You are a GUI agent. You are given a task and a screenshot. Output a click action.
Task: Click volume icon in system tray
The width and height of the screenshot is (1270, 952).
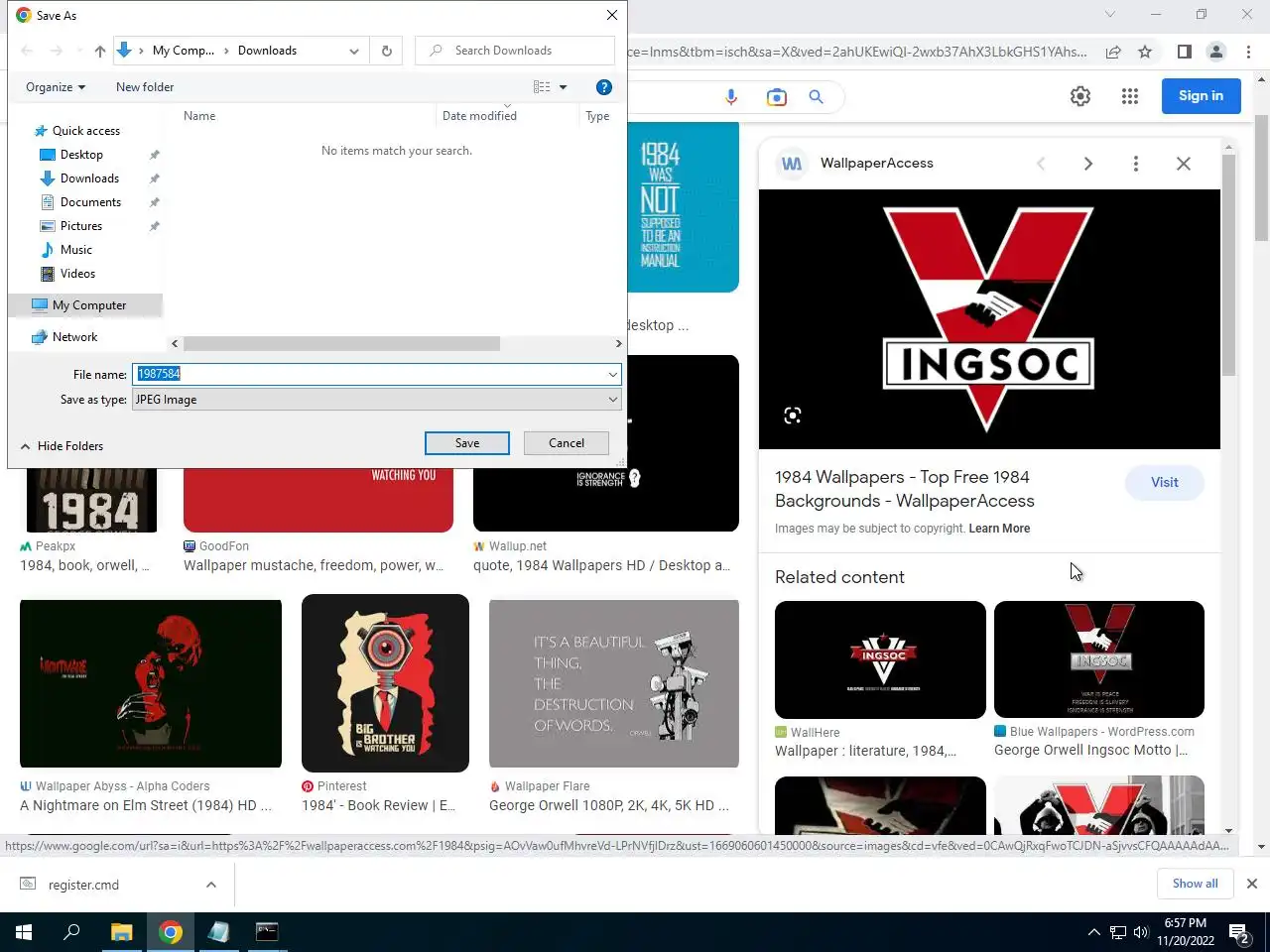[1141, 932]
